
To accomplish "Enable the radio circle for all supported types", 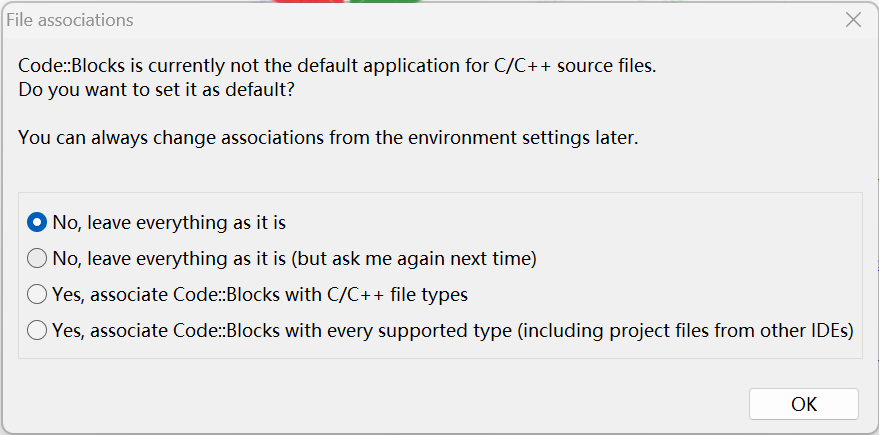I will coord(37,330).
